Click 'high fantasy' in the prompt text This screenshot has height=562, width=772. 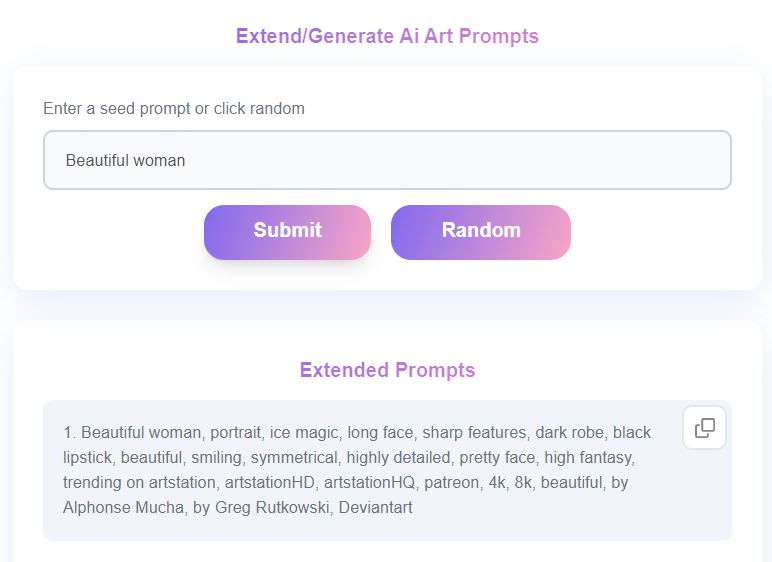[x=588, y=458]
